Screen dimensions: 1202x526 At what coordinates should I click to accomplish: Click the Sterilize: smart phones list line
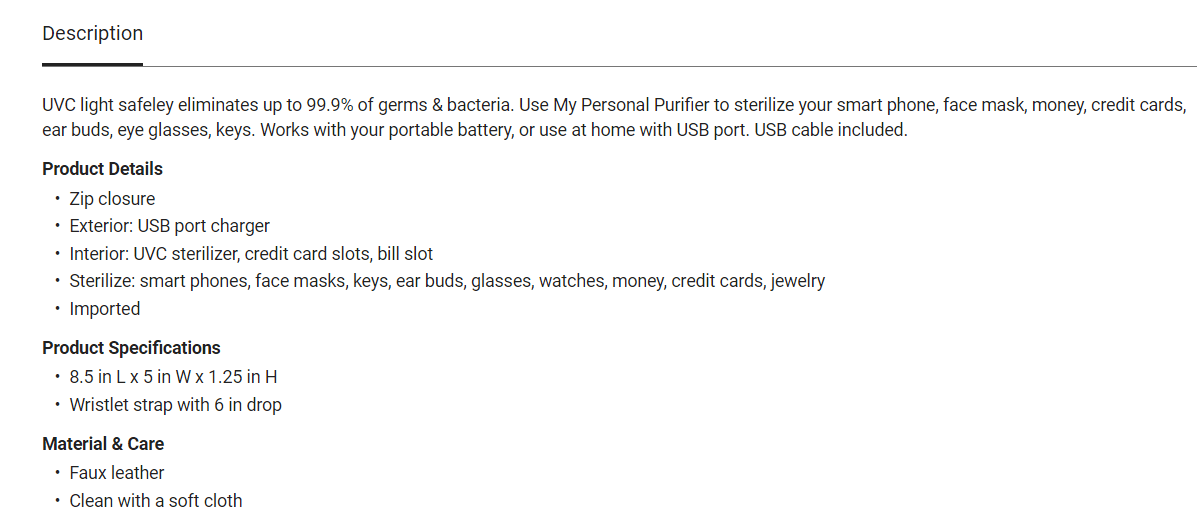tap(447, 281)
